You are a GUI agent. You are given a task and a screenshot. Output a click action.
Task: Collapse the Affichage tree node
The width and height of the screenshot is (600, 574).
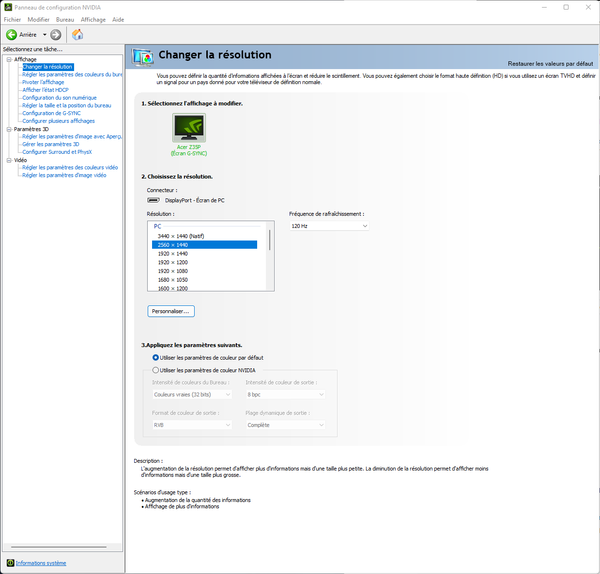point(9,59)
